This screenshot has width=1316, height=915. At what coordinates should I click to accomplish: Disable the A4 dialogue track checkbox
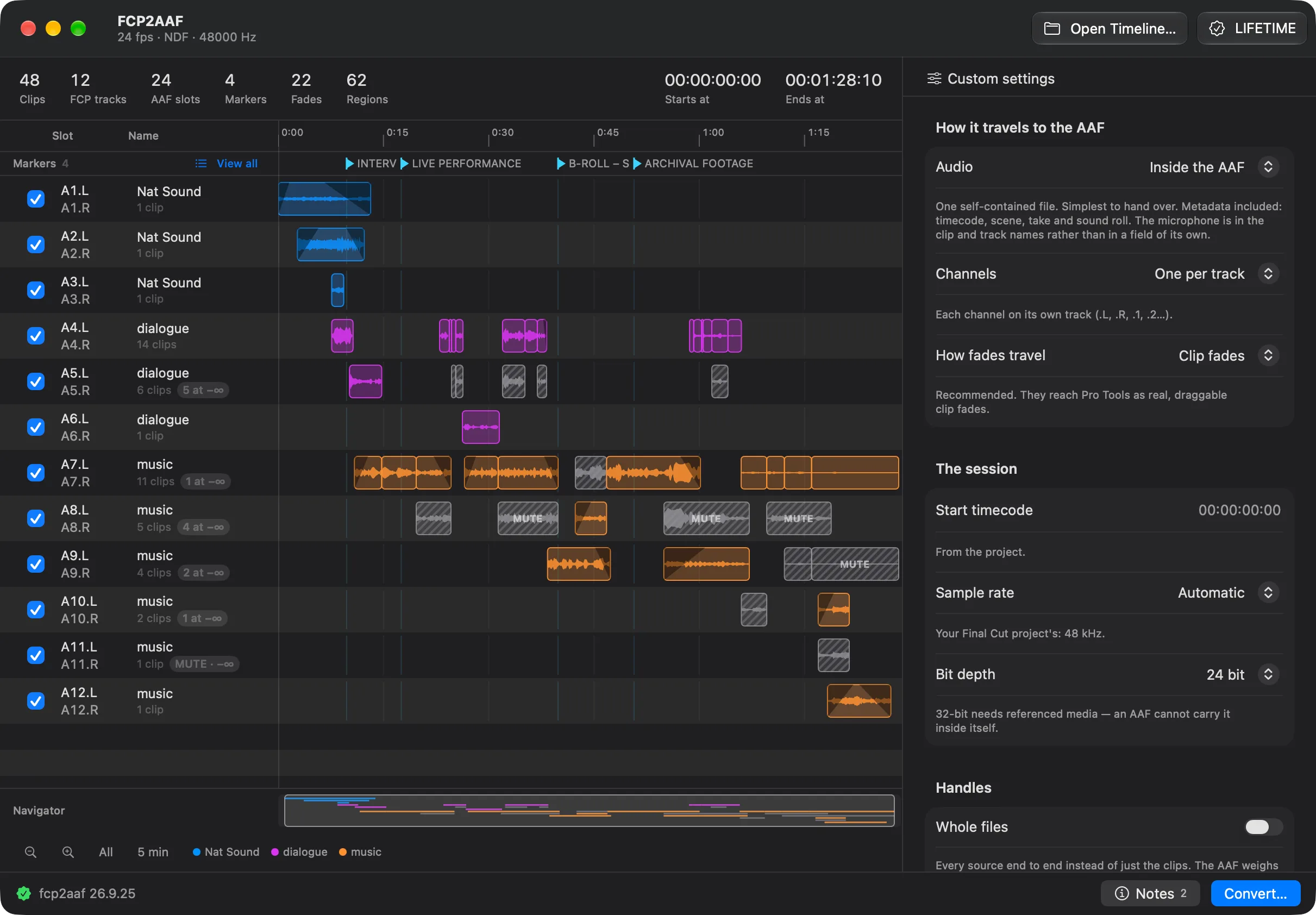click(x=35, y=336)
